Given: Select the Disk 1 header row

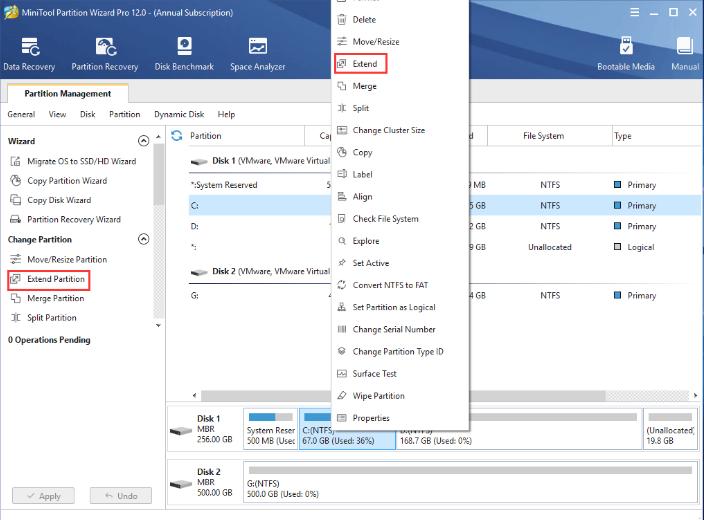Looking at the screenshot, I should coord(260,161).
